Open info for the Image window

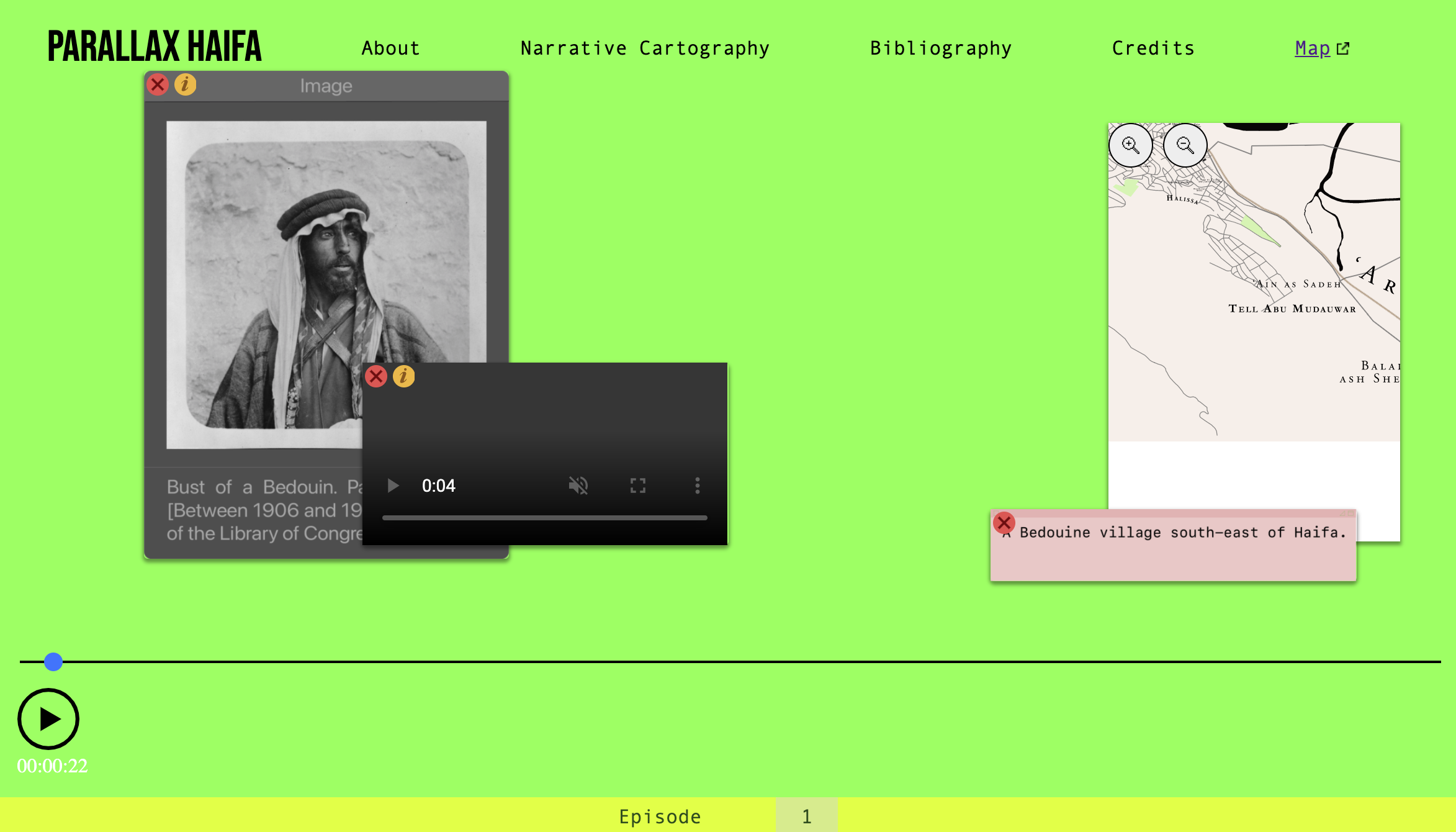185,84
